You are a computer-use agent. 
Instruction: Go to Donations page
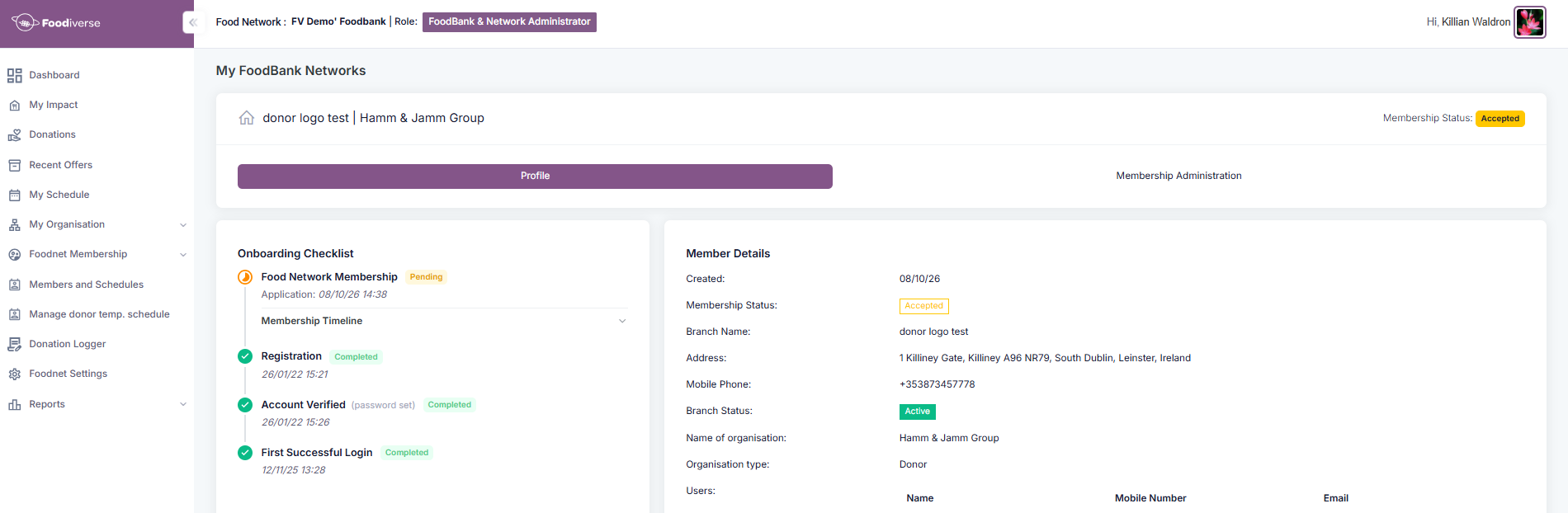(52, 134)
